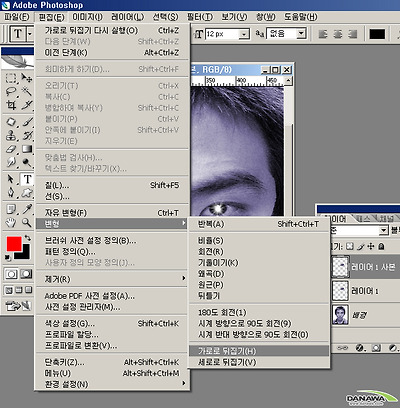400x408 pixels.
Task: Open the anti-aliasing 없음 dropdown
Action: (x=286, y=34)
